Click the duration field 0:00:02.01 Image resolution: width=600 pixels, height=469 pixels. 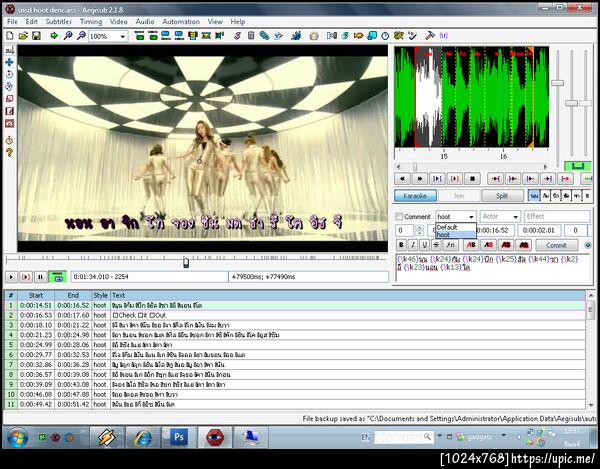(x=539, y=230)
